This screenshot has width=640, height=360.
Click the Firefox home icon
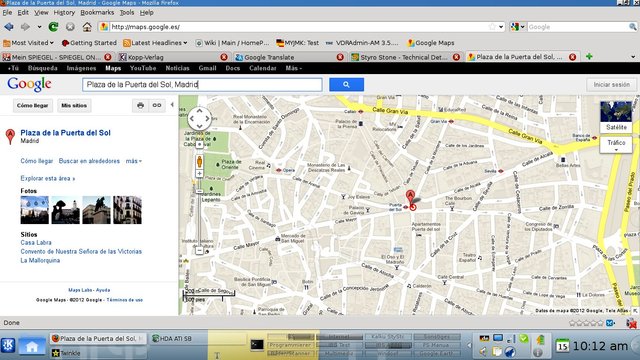point(87,27)
